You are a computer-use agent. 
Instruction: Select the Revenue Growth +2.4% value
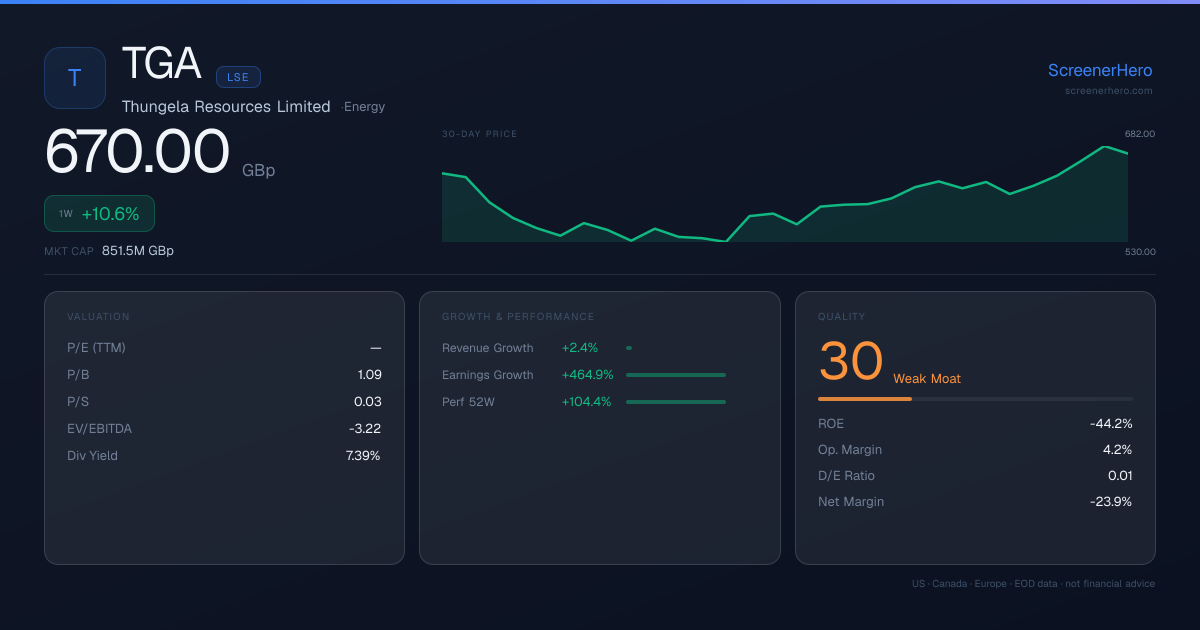(x=580, y=348)
